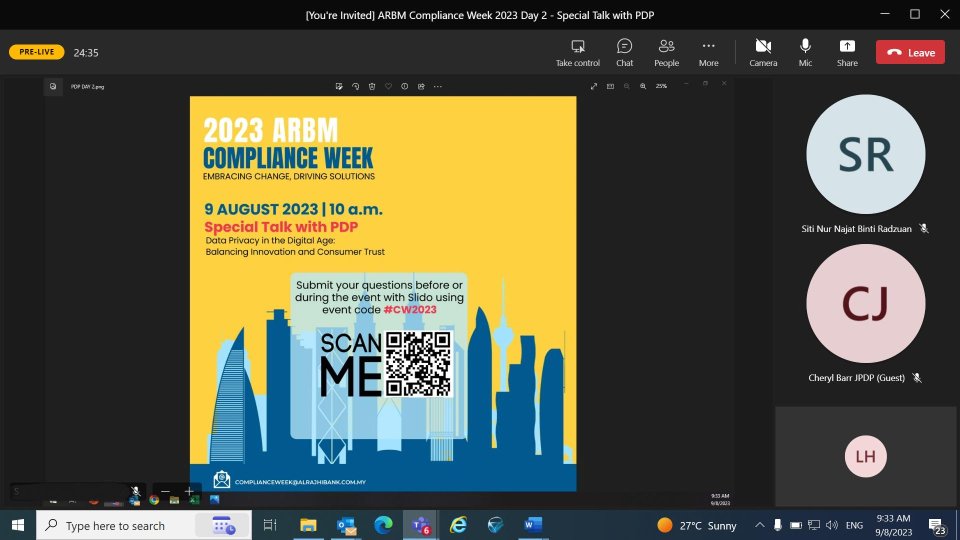Screen dimensions: 960x540
Task: Leave the meeting
Action: tap(910, 52)
